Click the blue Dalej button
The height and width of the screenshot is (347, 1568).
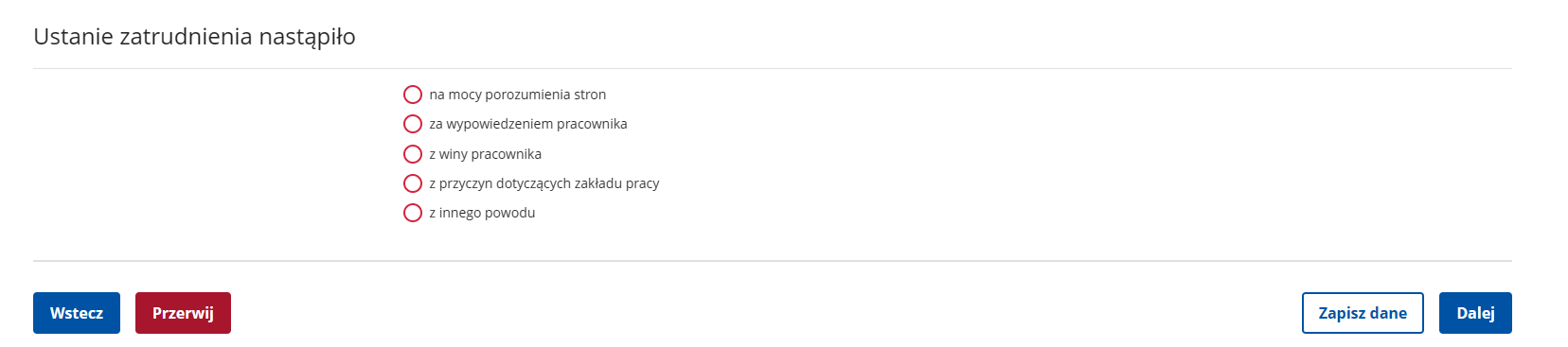pos(1475,313)
